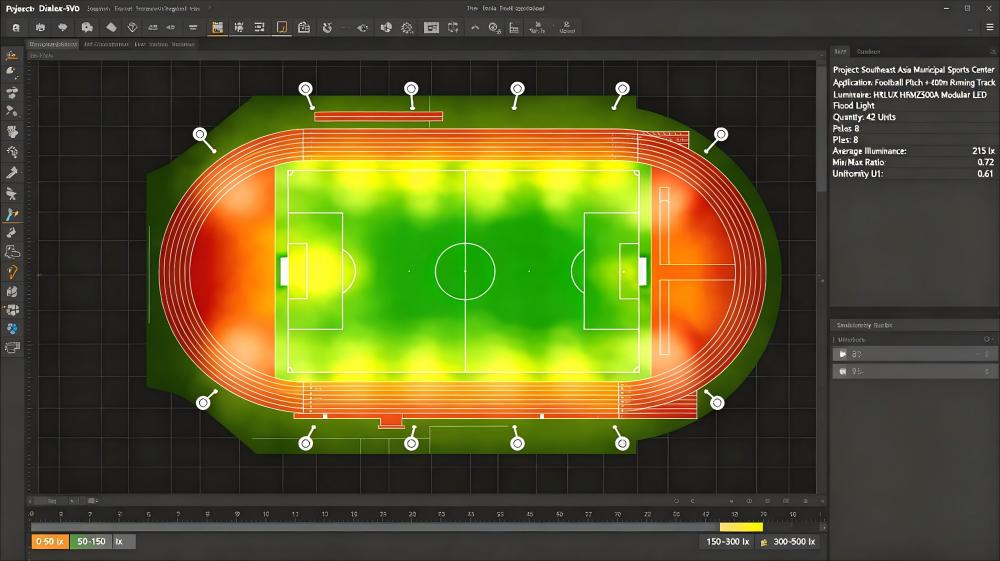Click the upward caret icon in top toolbar
This screenshot has width=1000, height=561.
pos(474,27)
